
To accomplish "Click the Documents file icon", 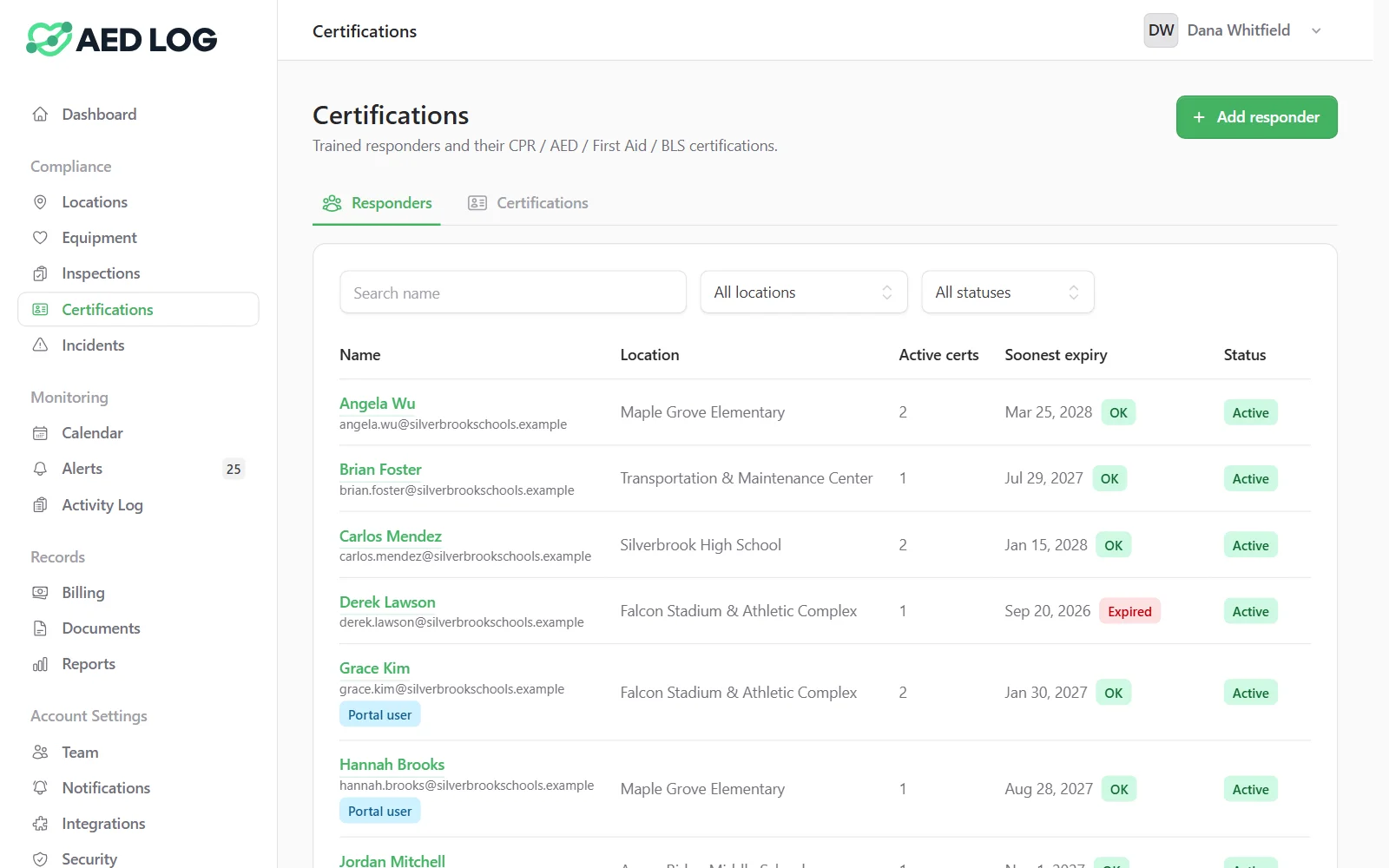I will tap(40, 628).
